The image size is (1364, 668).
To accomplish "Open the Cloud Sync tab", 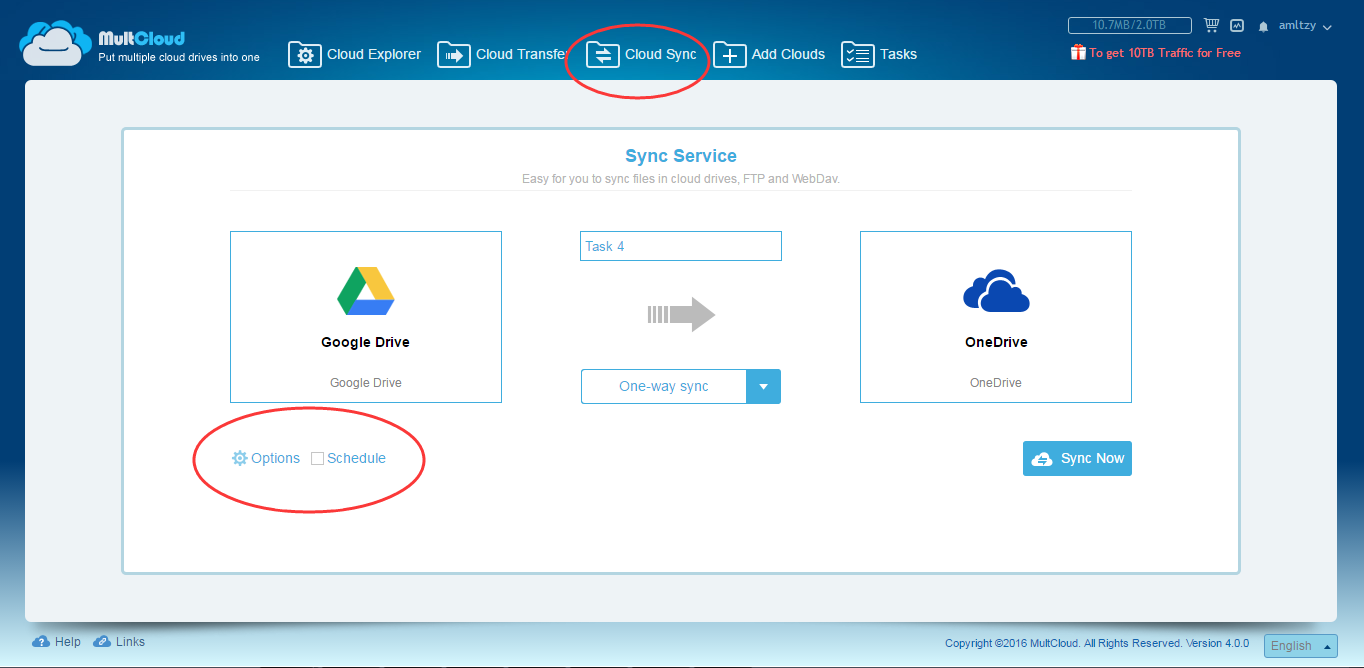I will tap(642, 55).
